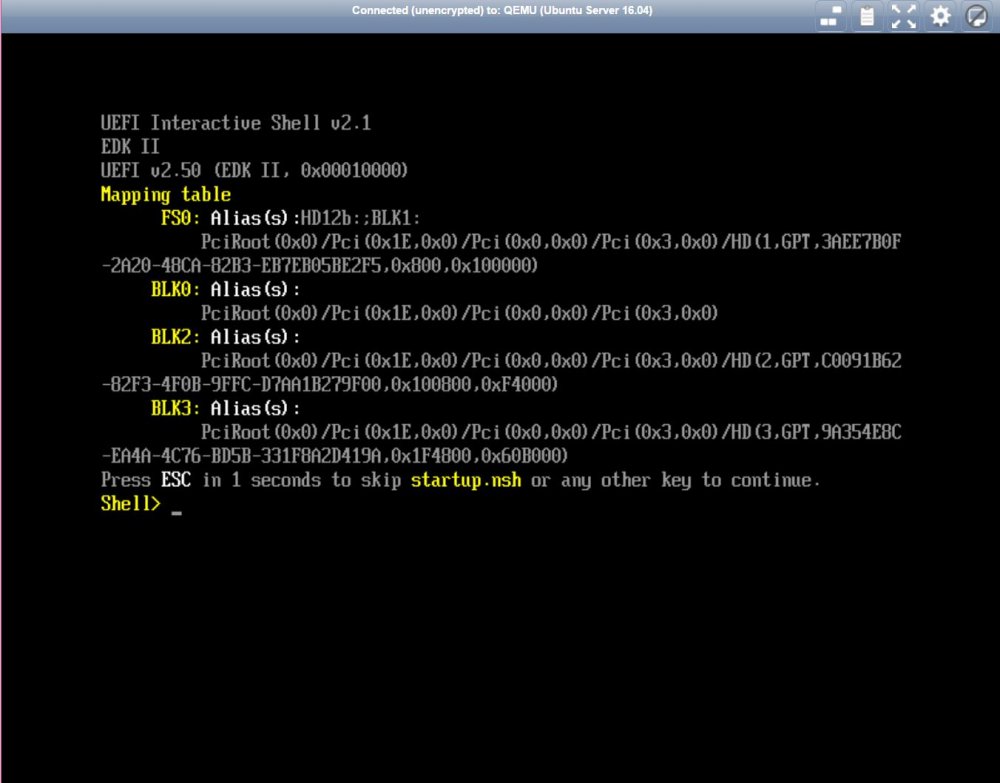Click the 'UEFI v2.50 (EDK II, 0x00010000)' line
The height and width of the screenshot is (783, 1000).
pos(254,170)
